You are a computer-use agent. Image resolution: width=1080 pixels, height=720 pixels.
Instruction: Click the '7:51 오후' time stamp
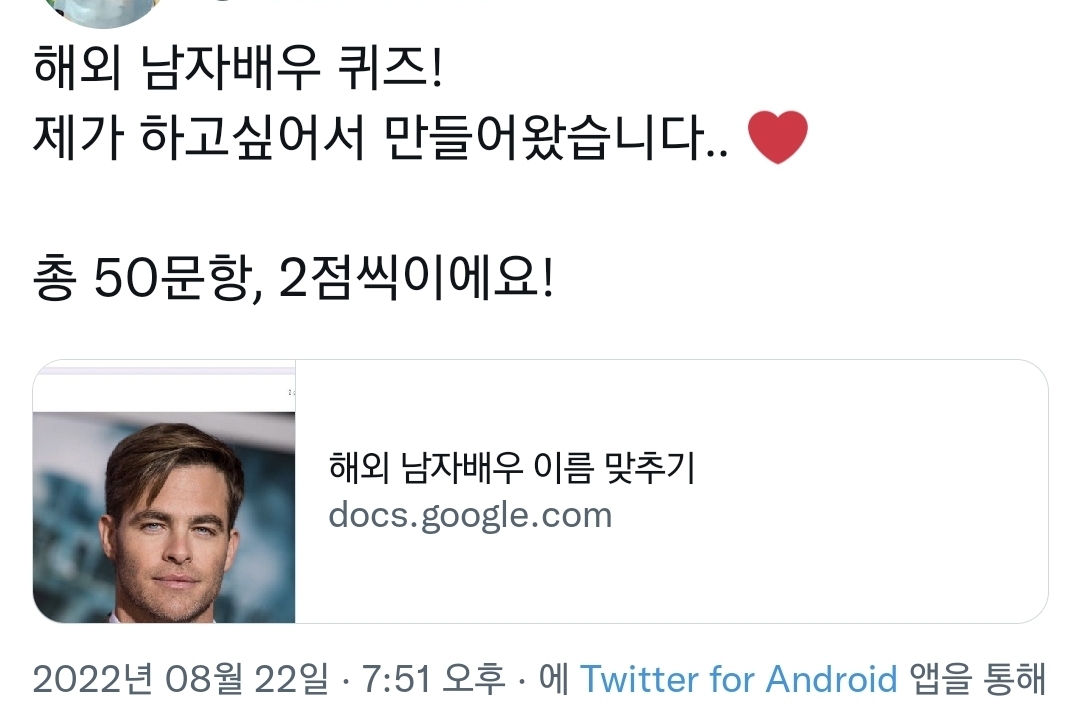432,680
